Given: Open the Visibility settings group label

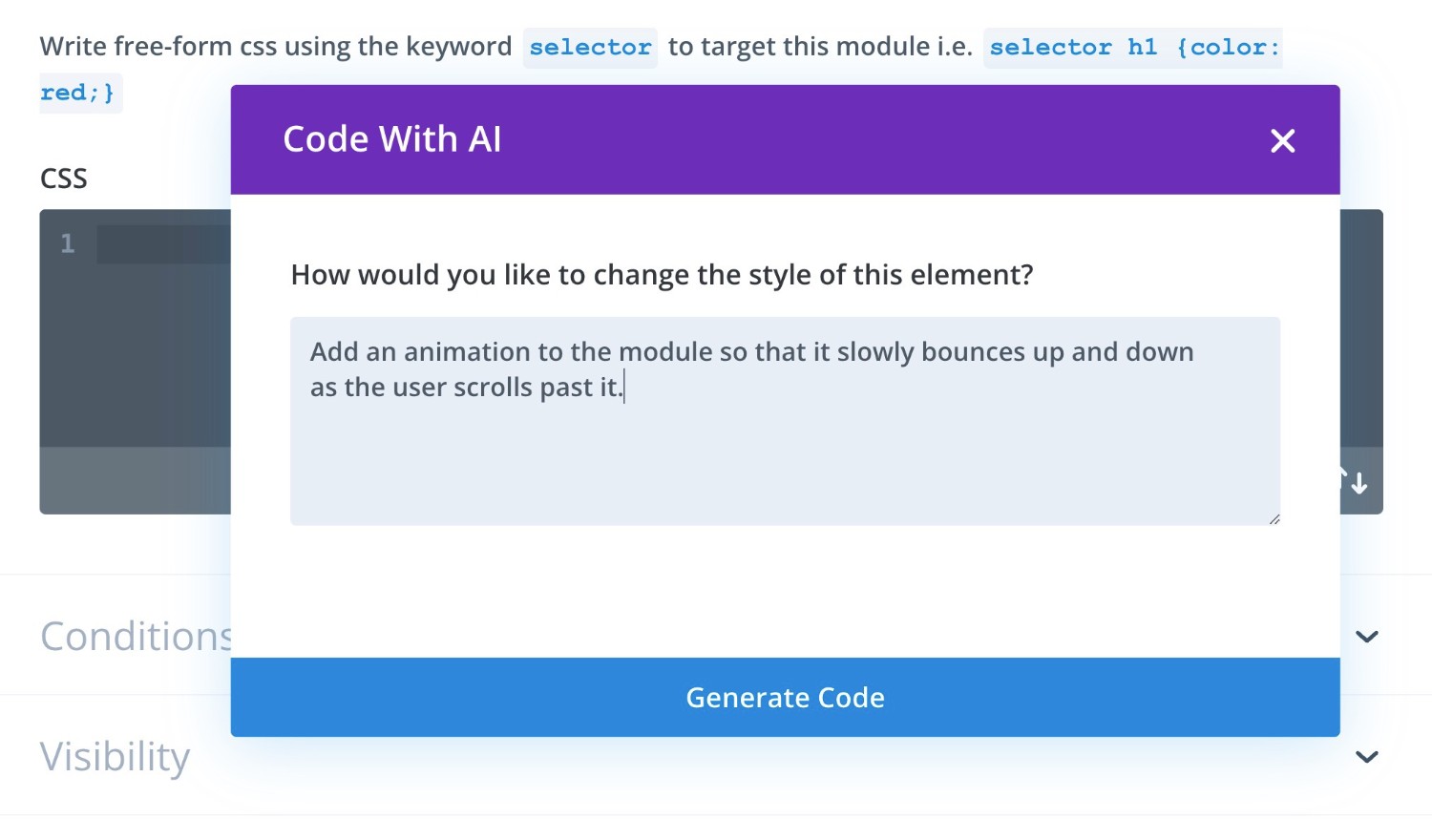Looking at the screenshot, I should 116,757.
